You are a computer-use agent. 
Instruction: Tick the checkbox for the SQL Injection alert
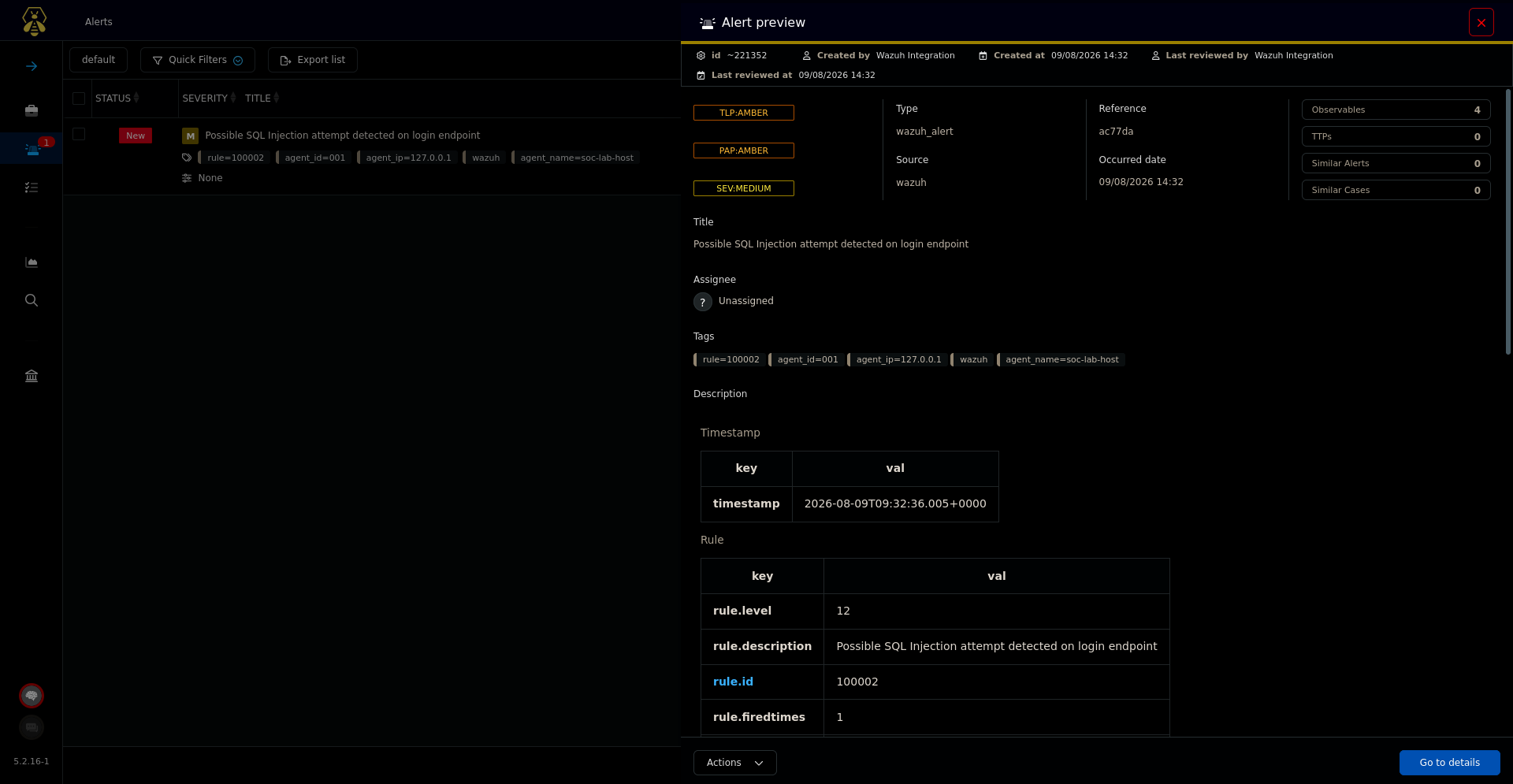[79, 134]
